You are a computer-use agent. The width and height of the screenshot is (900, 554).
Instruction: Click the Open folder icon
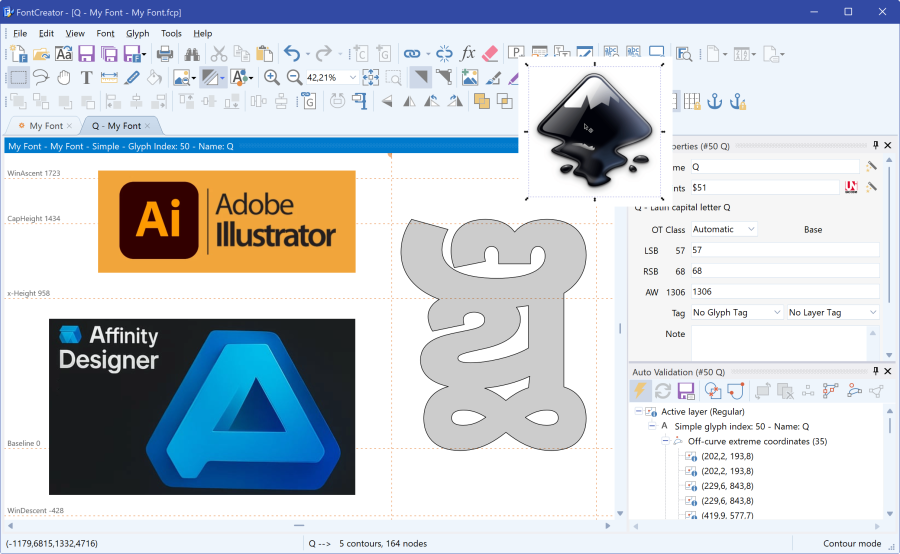pos(41,54)
